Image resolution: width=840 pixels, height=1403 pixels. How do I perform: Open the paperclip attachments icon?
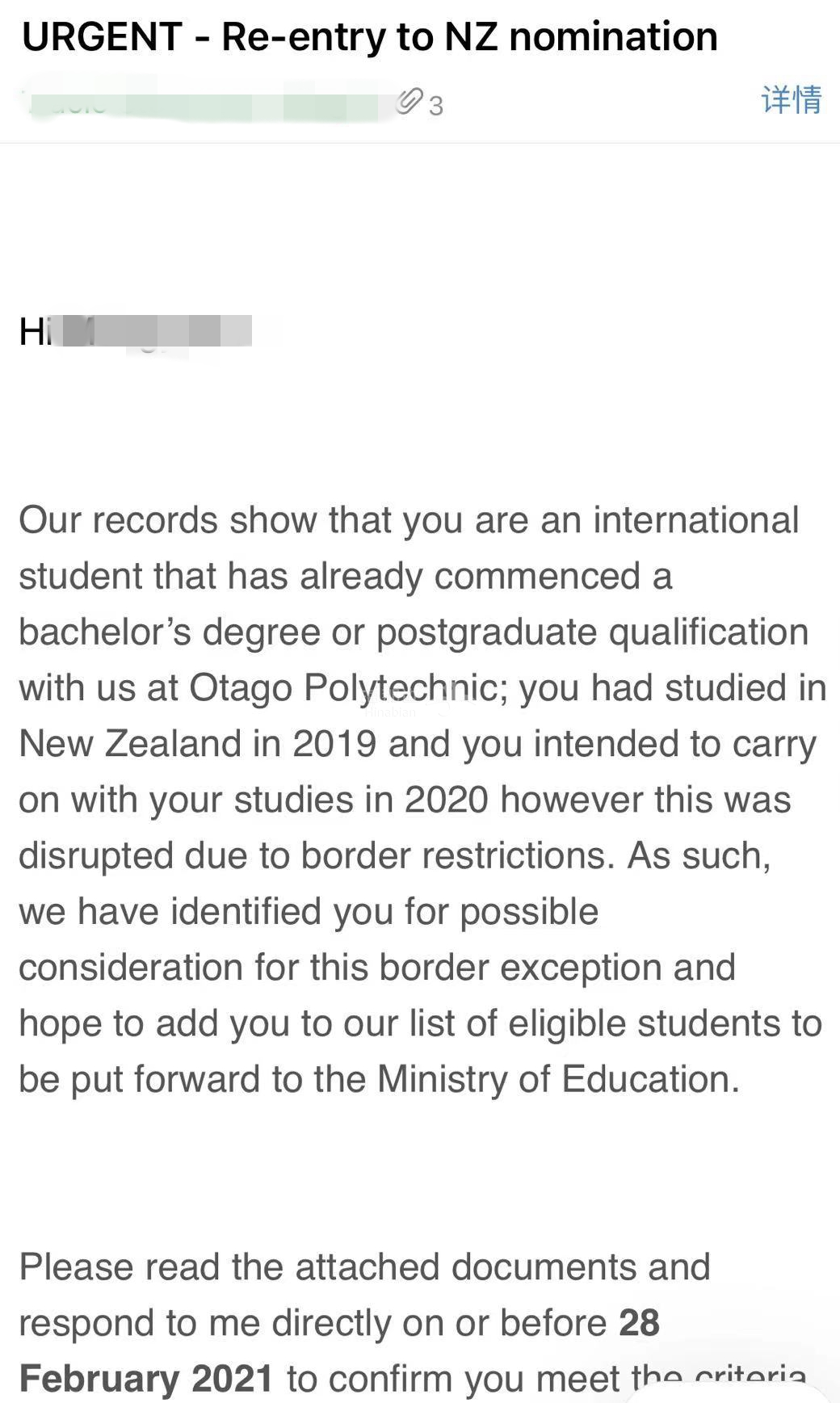pyautogui.click(x=409, y=102)
